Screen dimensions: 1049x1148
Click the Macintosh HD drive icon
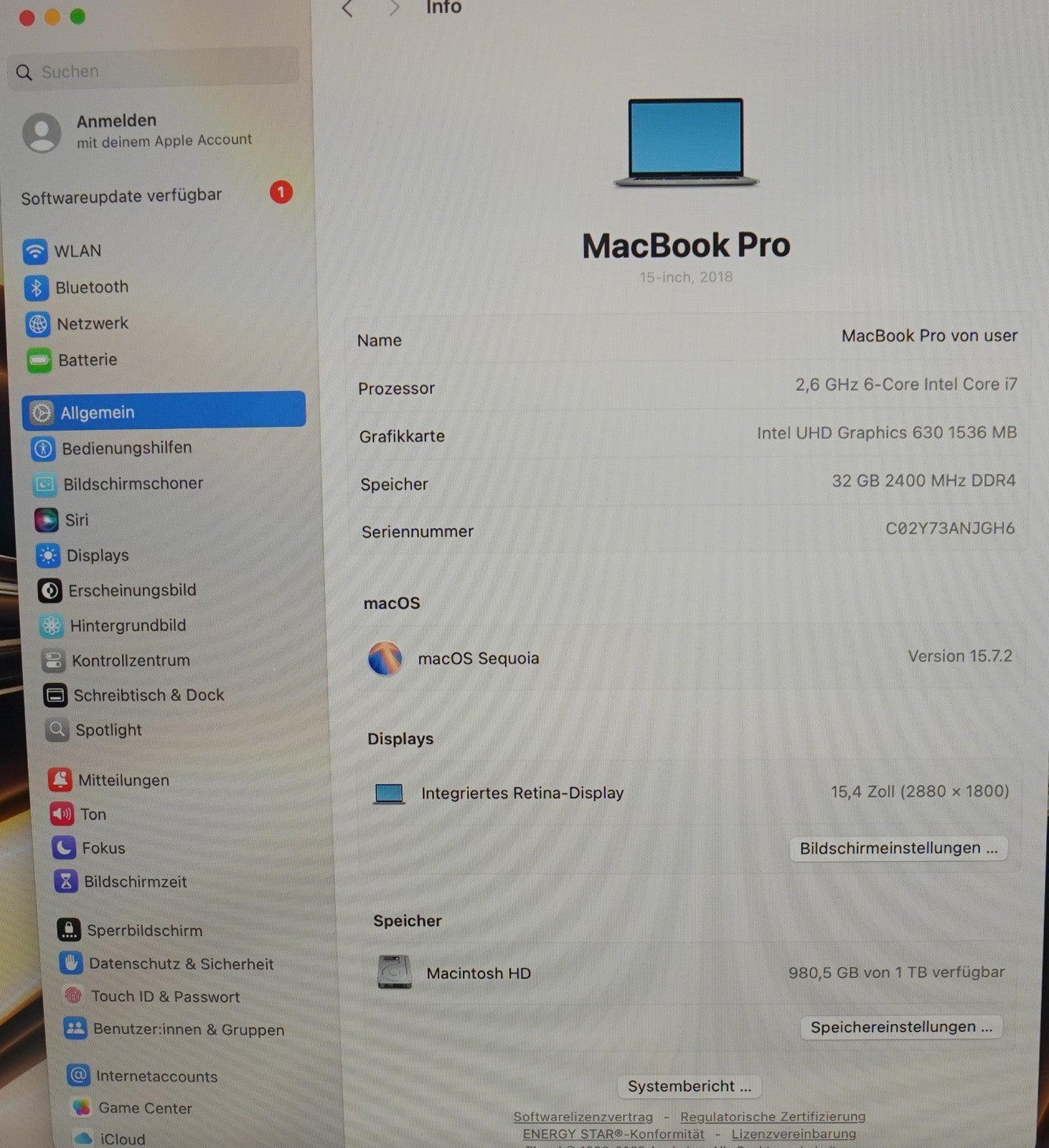(395, 972)
